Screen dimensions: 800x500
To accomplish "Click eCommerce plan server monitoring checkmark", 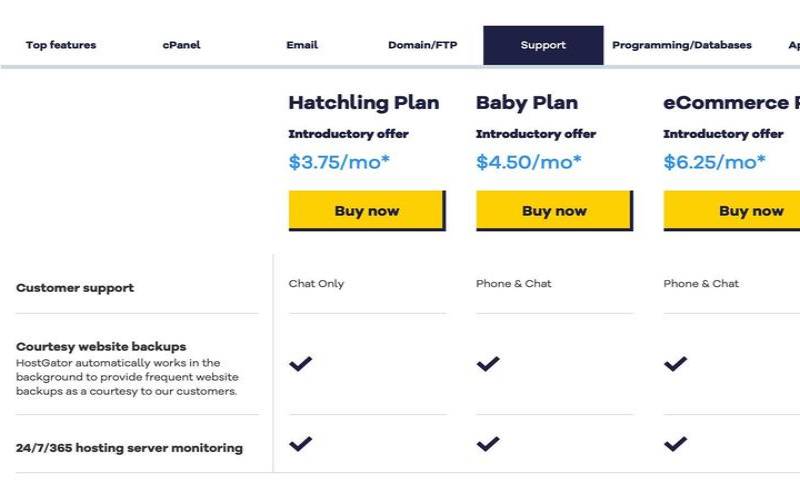I will click(675, 444).
